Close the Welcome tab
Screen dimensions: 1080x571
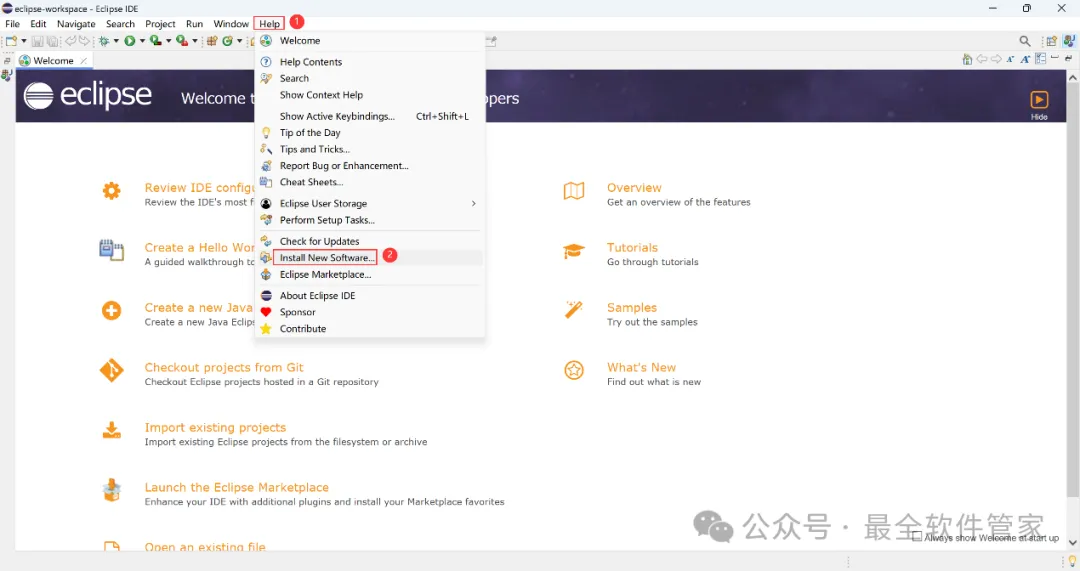pyautogui.click(x=83, y=61)
